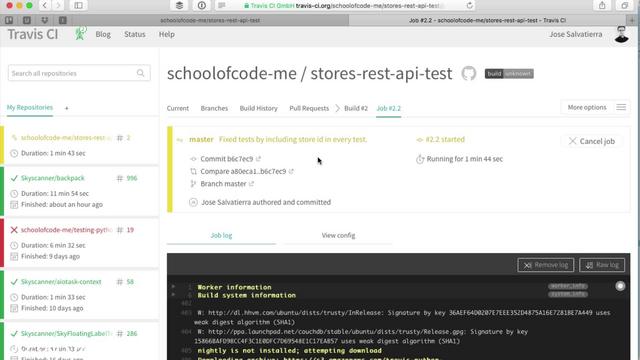The width and height of the screenshot is (640, 360).
Task: Open the user avatar profile picture
Action: click(x=621, y=34)
